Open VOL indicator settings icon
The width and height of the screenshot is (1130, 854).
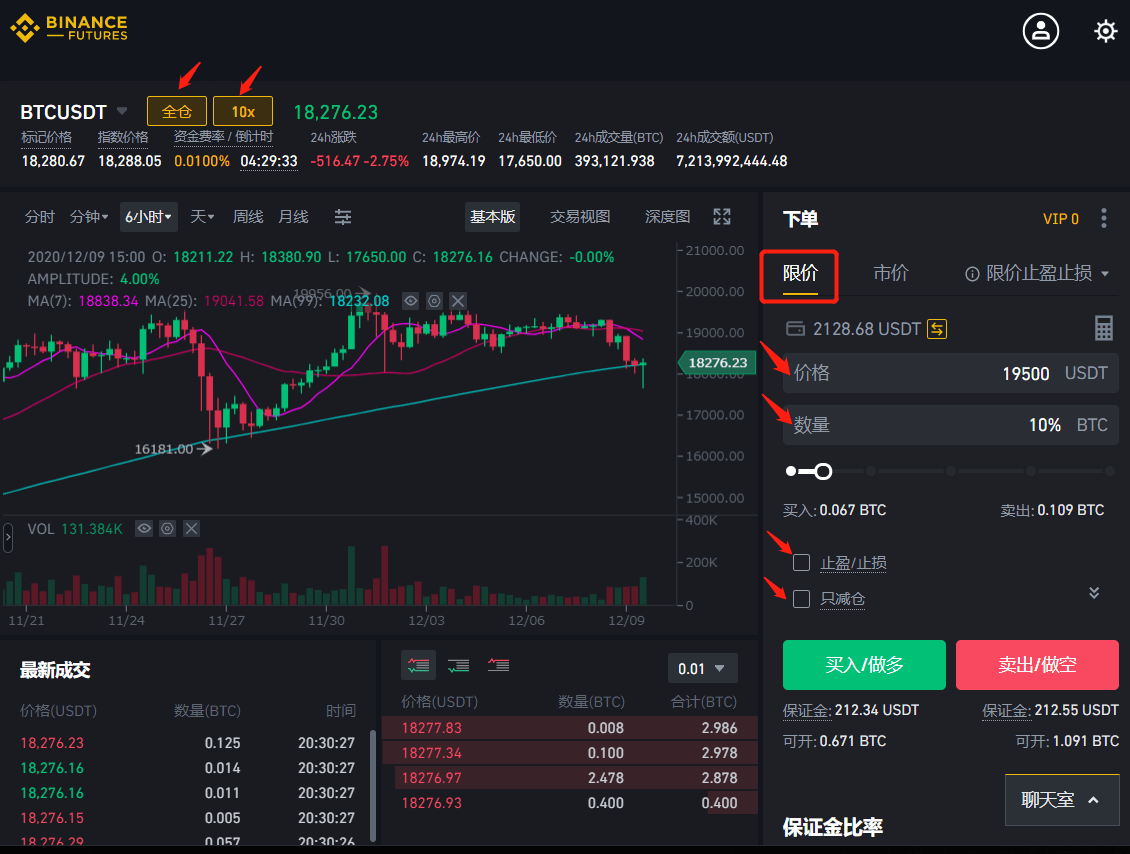click(x=167, y=529)
